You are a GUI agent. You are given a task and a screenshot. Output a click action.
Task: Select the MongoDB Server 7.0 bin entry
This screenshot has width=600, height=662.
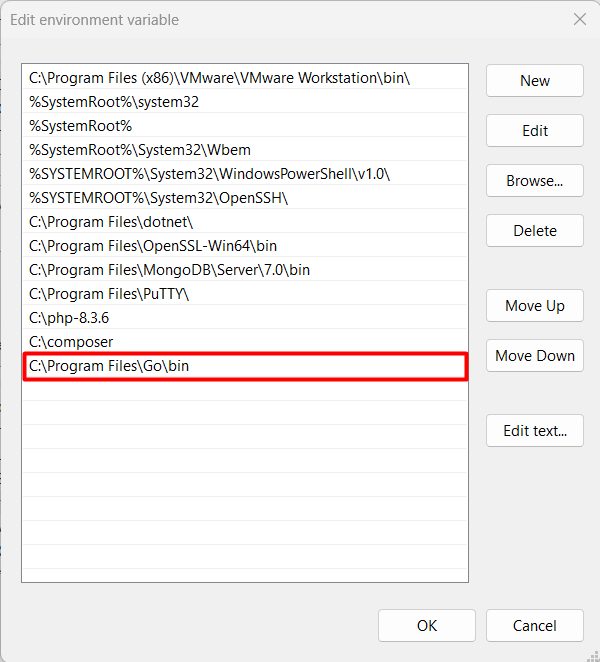245,270
